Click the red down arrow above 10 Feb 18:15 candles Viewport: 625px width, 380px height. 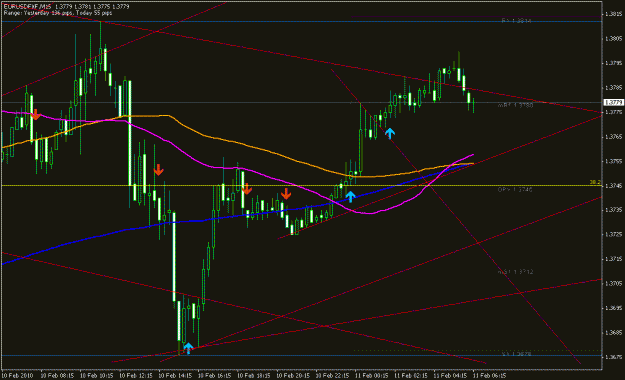247,189
